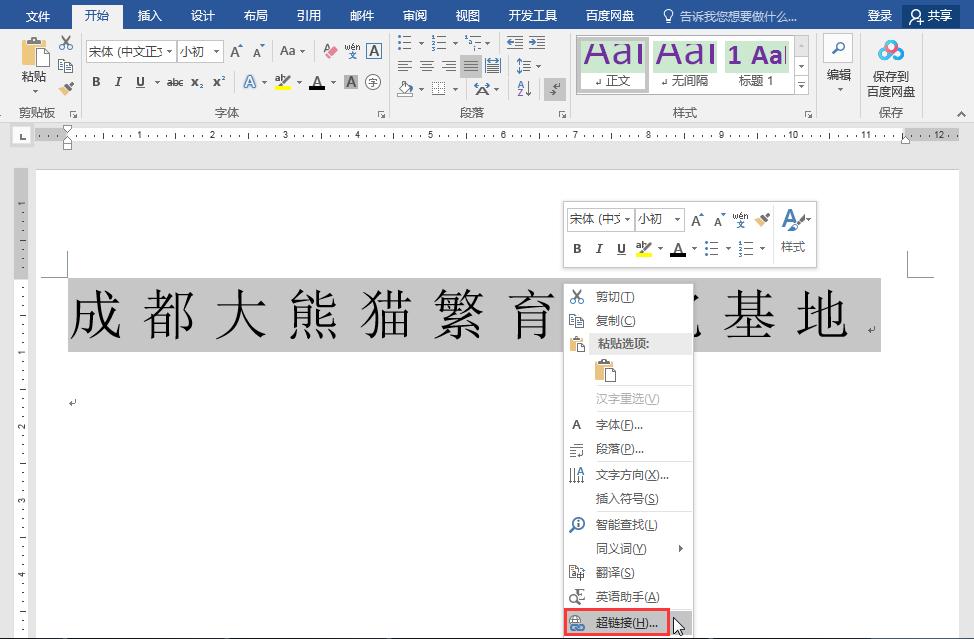Enable superscript formatting in the Font group
The image size is (974, 639).
click(x=219, y=83)
